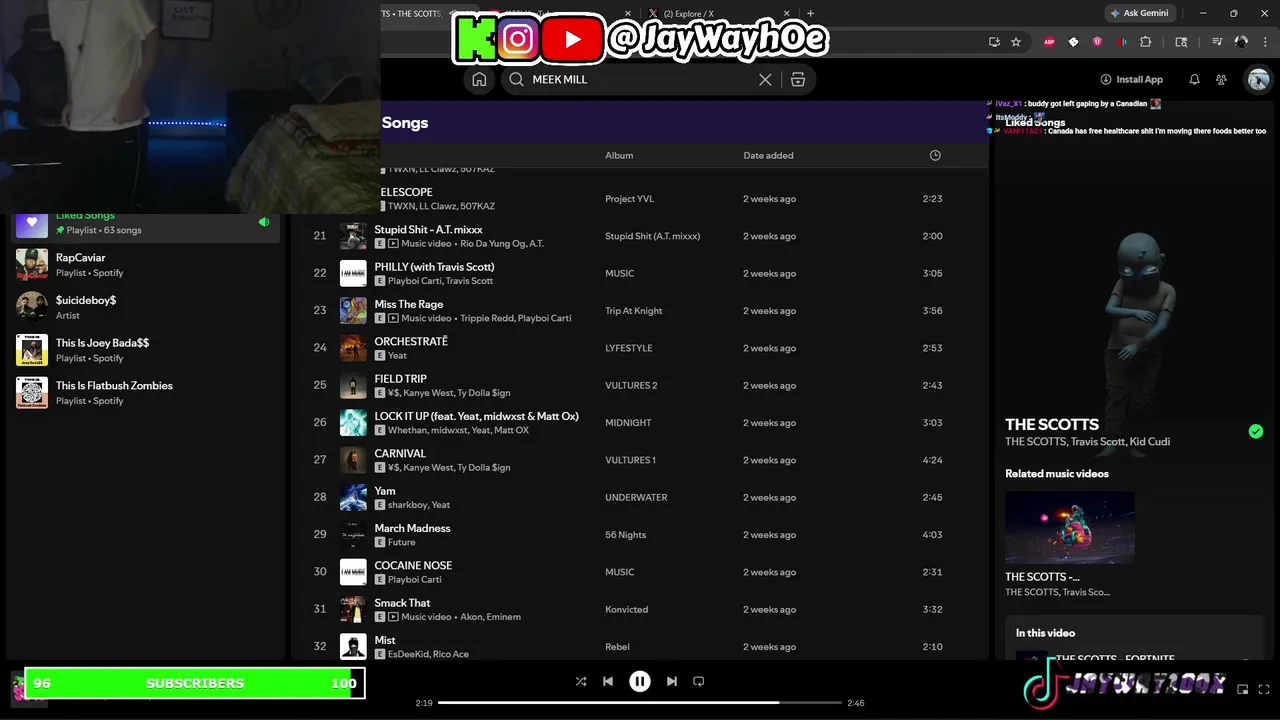Skip to the next track
This screenshot has height=720, width=1280.
click(672, 681)
